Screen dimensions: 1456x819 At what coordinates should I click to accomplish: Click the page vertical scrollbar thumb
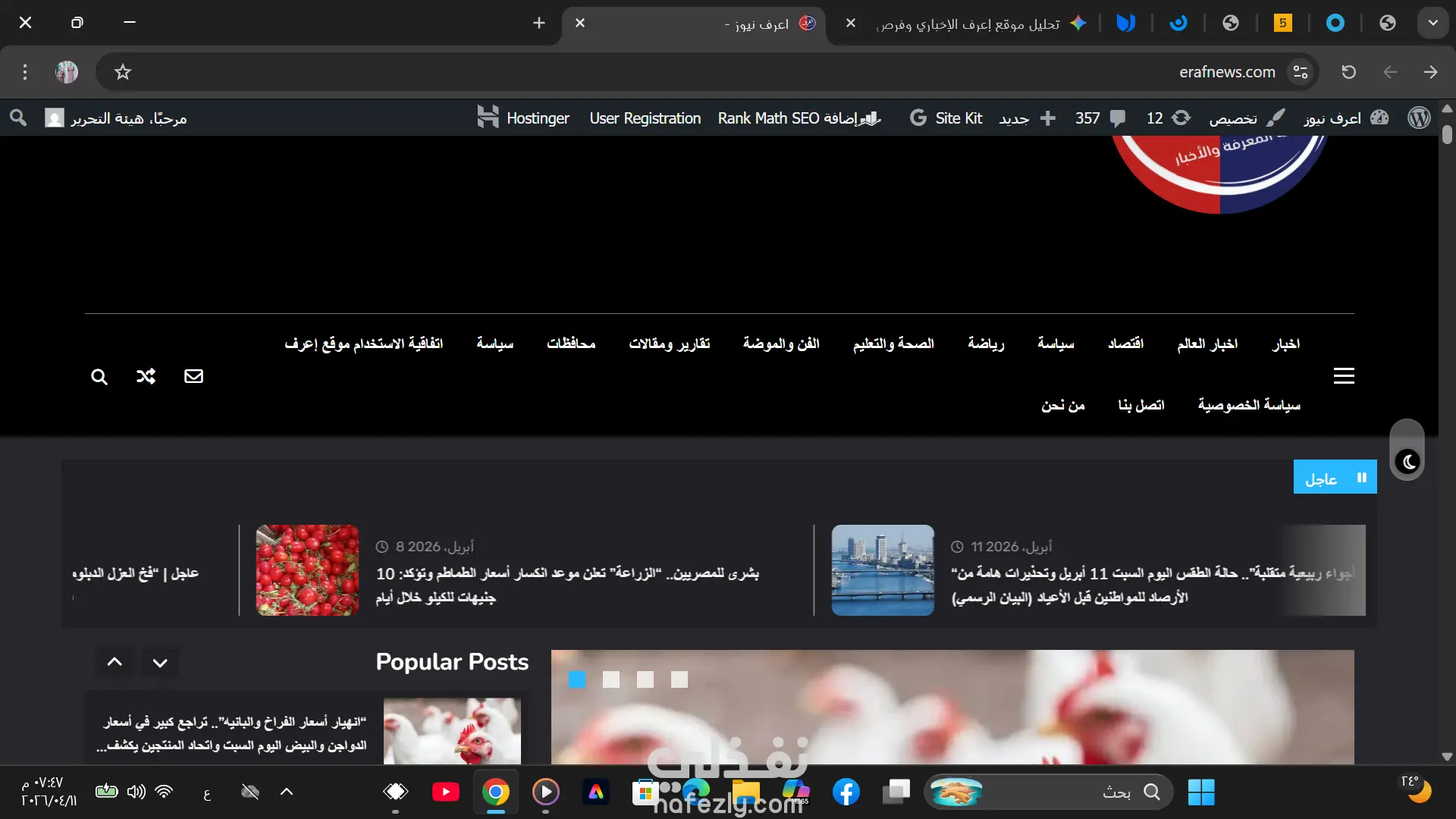coord(1447,135)
